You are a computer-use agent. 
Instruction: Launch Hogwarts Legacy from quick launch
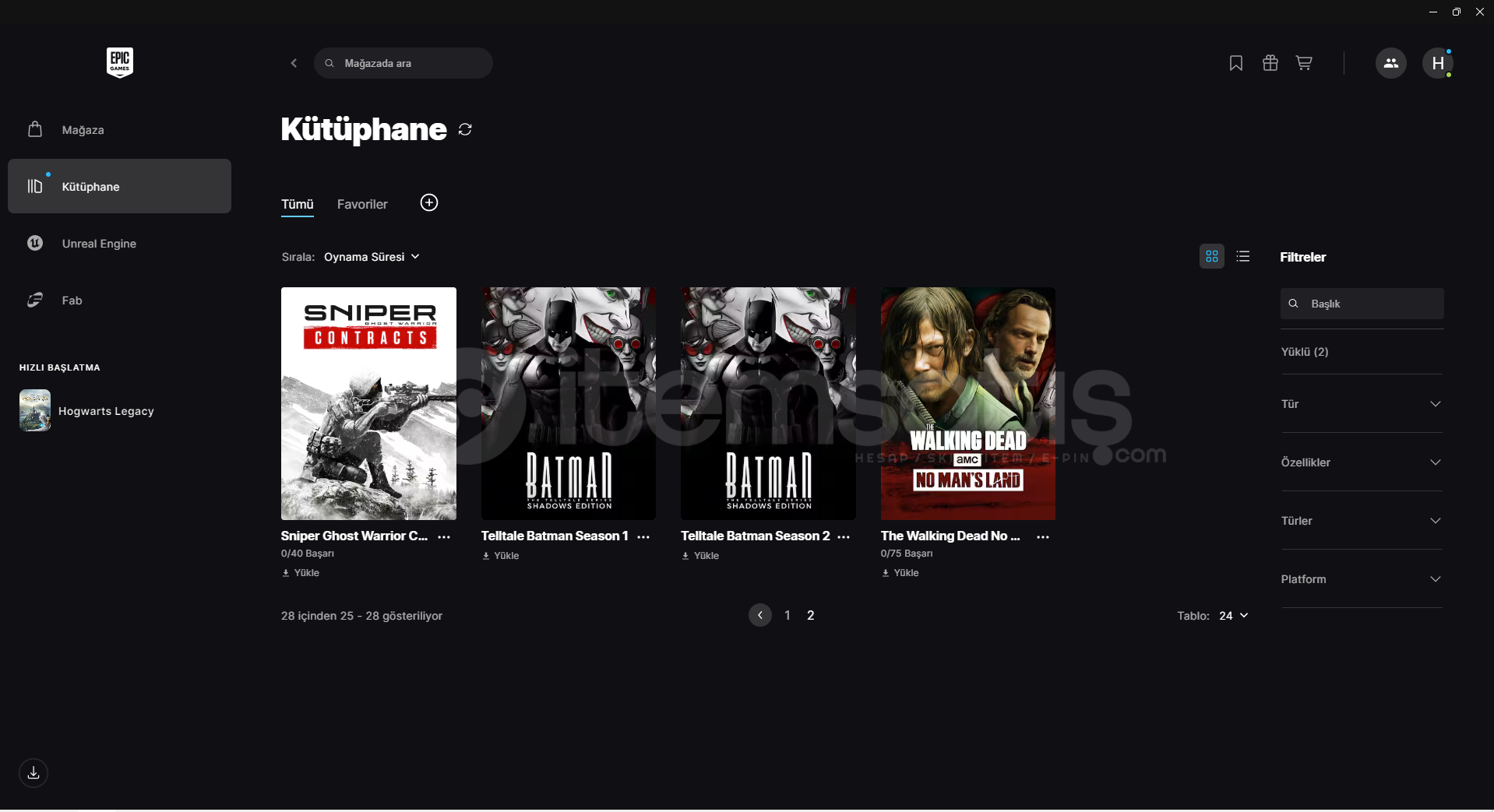[x=86, y=410]
